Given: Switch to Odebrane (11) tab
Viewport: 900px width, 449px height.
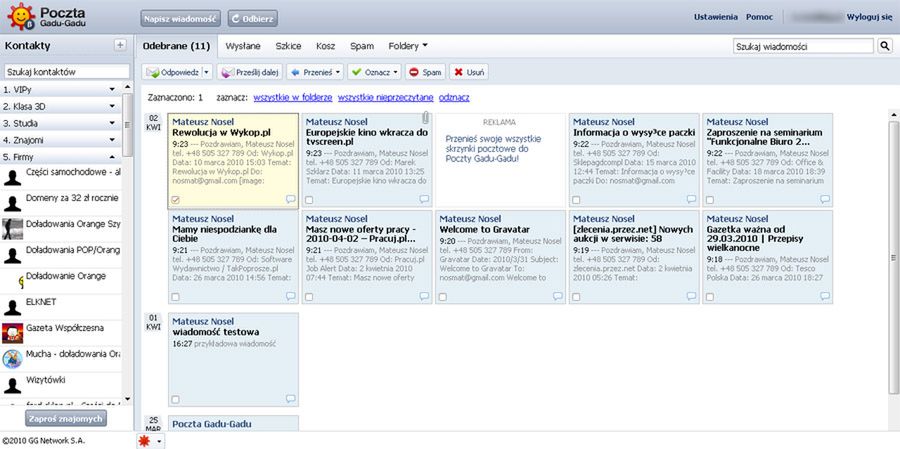Looking at the screenshot, I should point(176,46).
